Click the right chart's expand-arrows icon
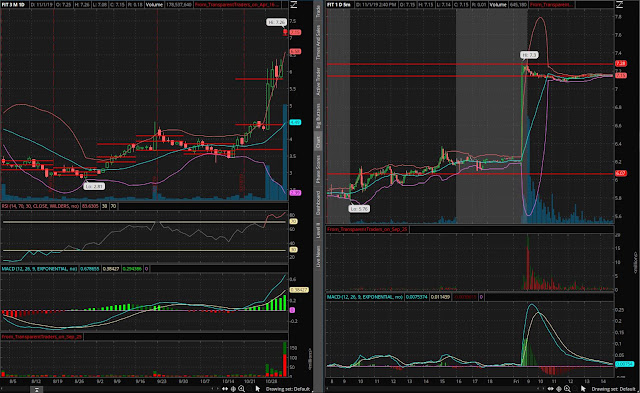 click(551, 389)
